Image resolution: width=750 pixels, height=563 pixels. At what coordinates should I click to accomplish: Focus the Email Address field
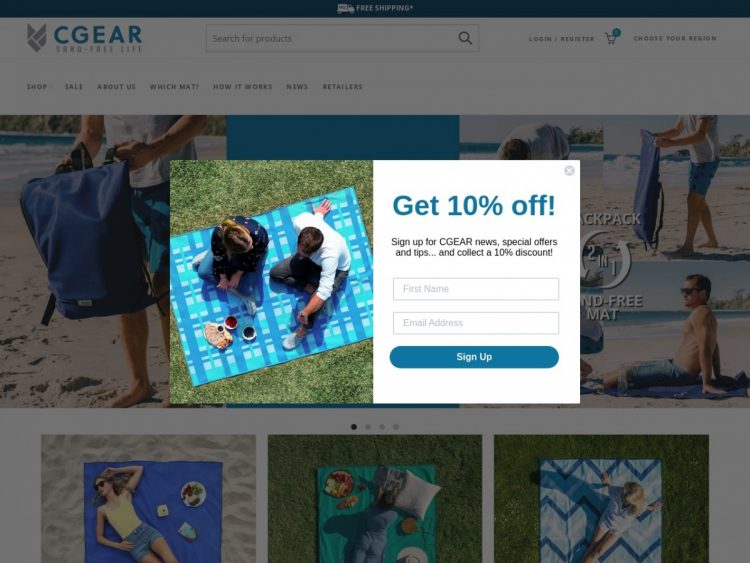476,323
